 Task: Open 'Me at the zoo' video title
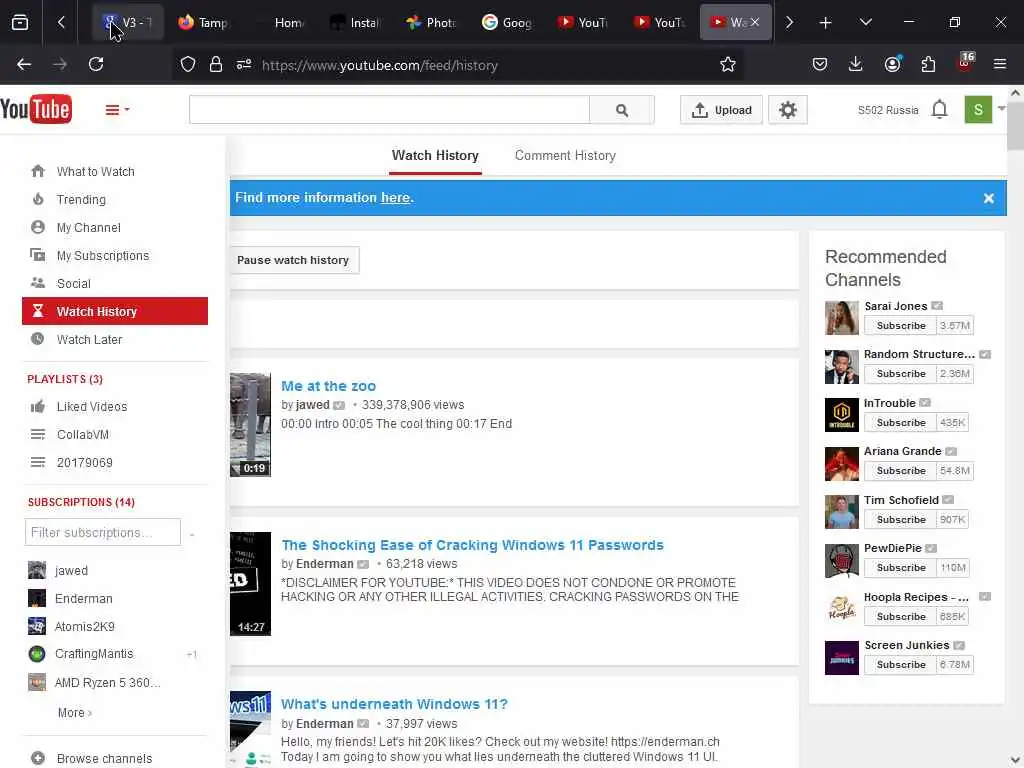pyautogui.click(x=328, y=386)
